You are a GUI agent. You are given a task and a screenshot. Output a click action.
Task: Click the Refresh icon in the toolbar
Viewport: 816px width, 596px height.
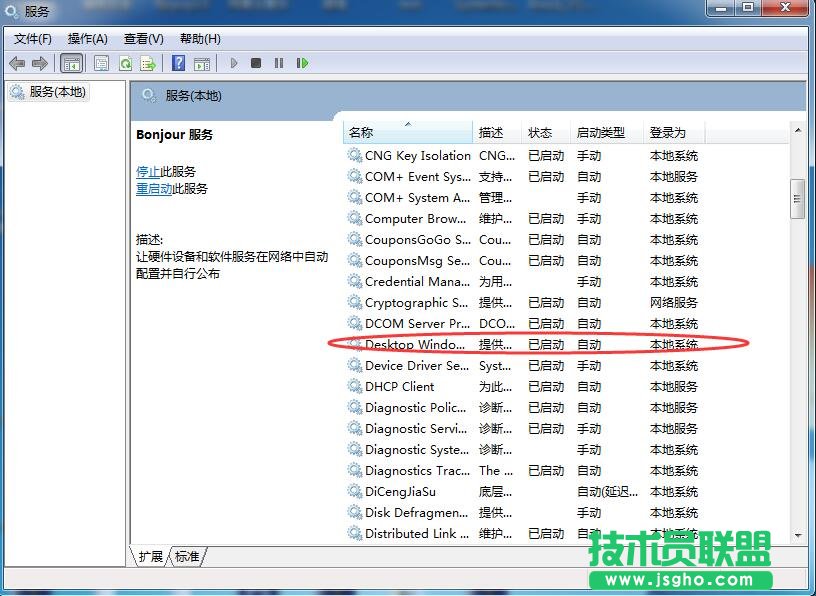point(125,63)
